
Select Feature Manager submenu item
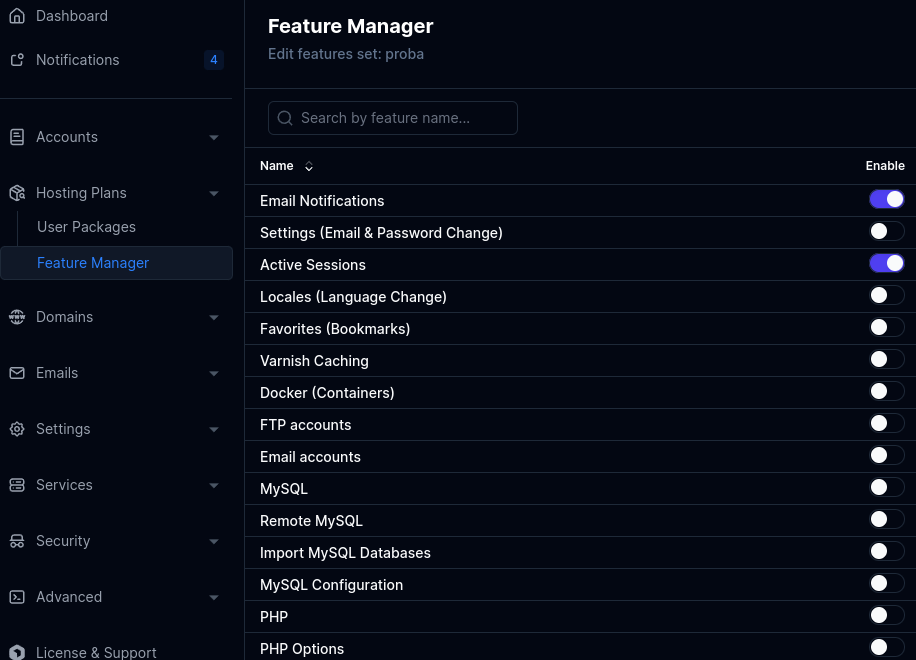(116, 263)
